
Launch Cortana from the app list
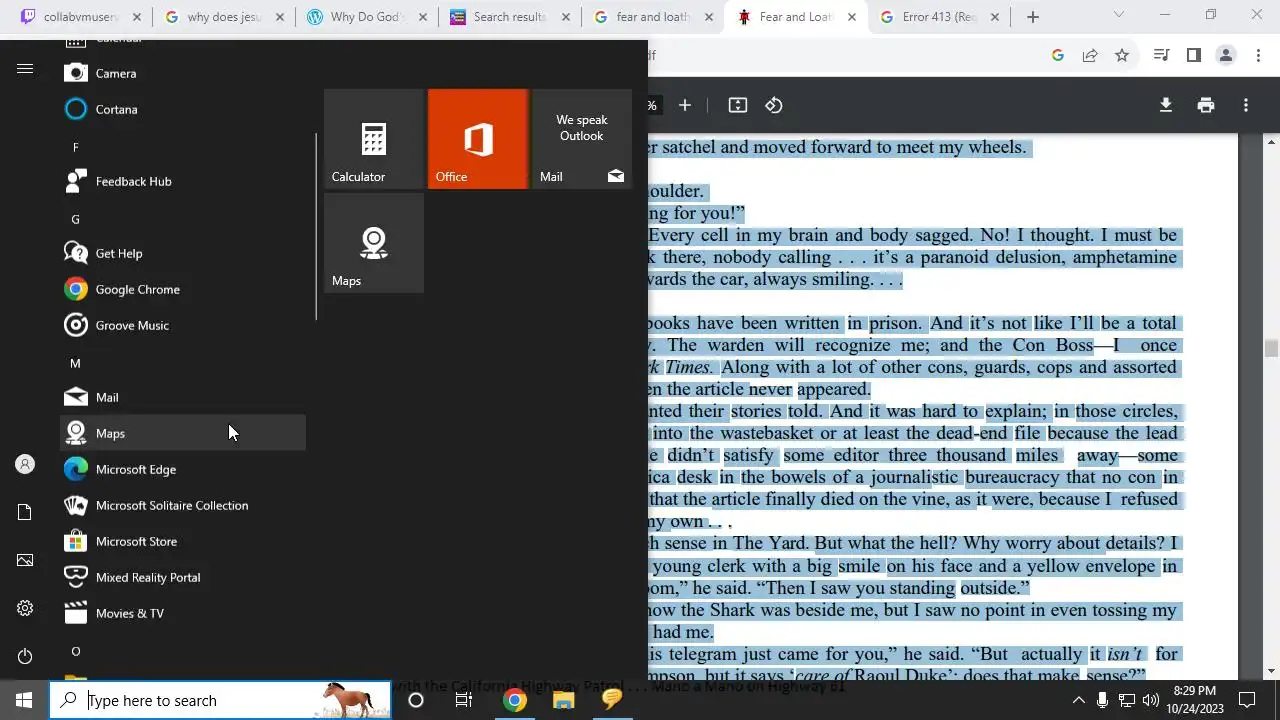183,109
